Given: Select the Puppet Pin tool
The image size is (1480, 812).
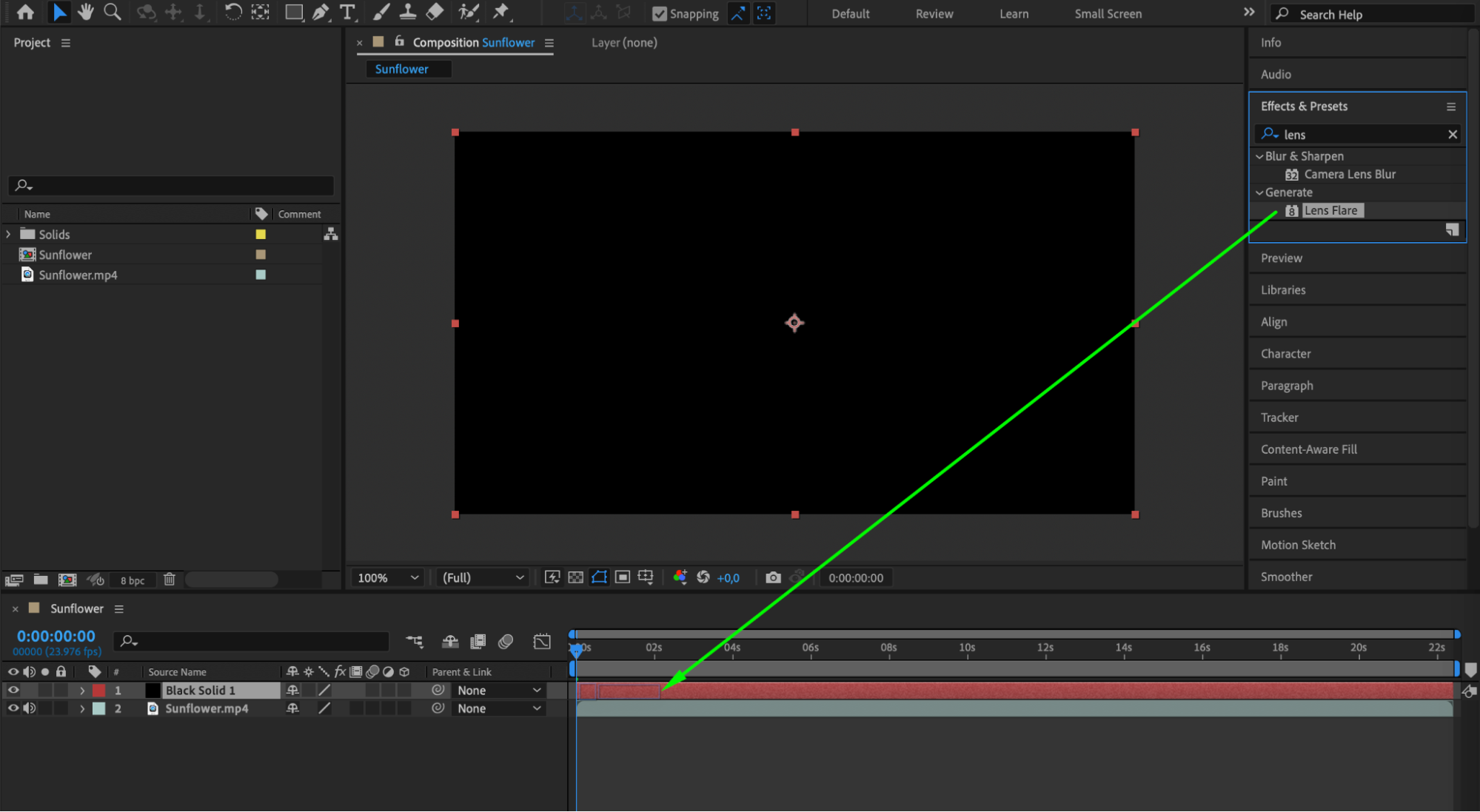Looking at the screenshot, I should click(501, 12).
